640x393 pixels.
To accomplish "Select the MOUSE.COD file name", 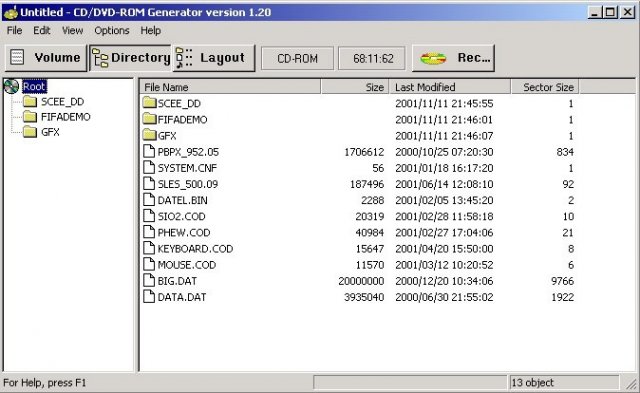I will (x=187, y=265).
